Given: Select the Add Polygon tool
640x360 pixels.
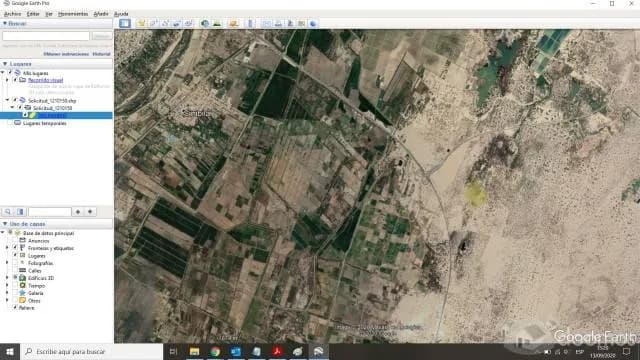Looking at the screenshot, I should click(153, 23).
